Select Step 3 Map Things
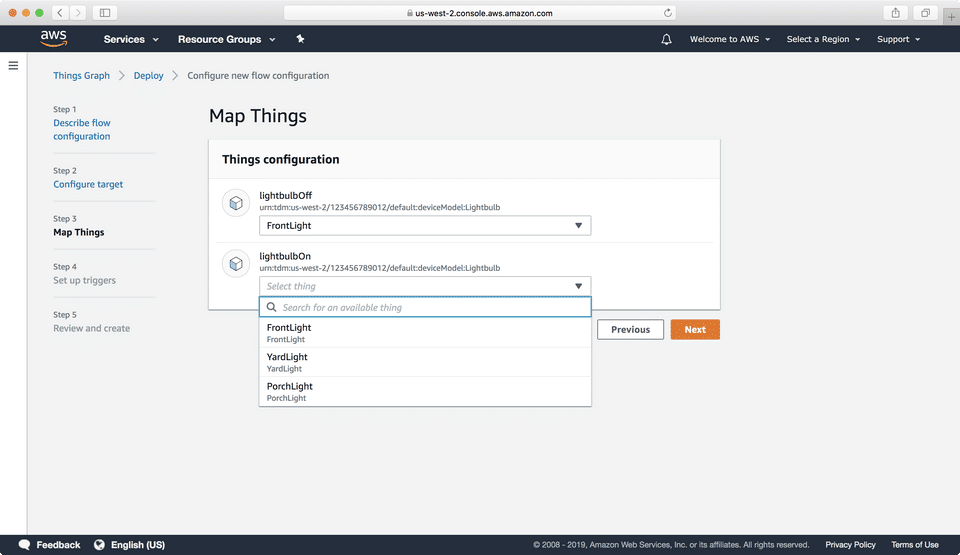 click(78, 232)
